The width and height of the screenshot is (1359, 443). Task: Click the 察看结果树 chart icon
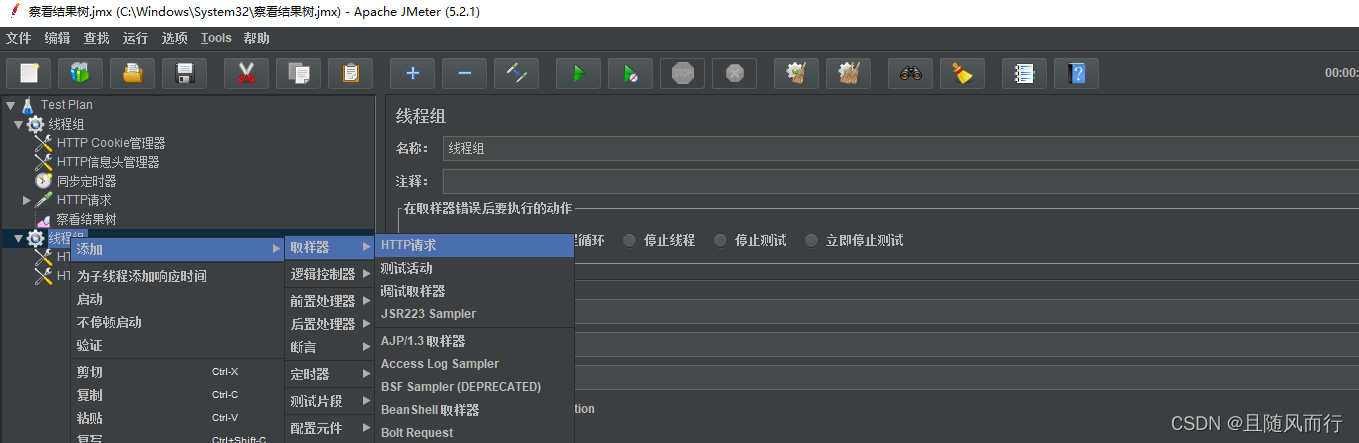click(43, 219)
